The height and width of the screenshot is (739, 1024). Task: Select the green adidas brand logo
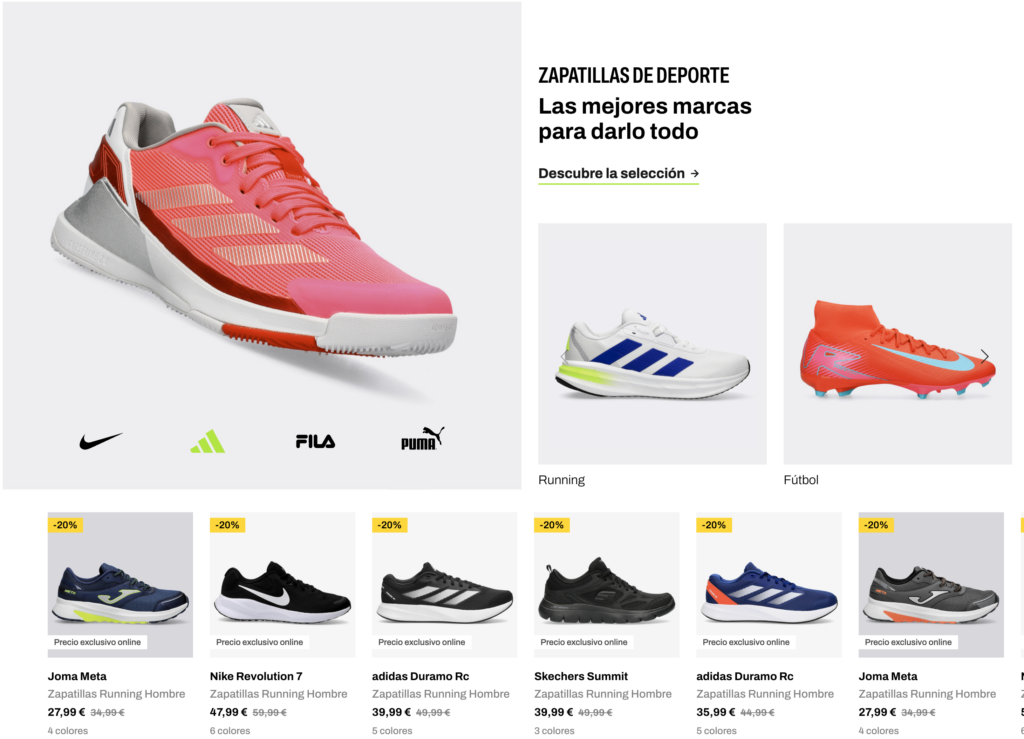pos(208,441)
